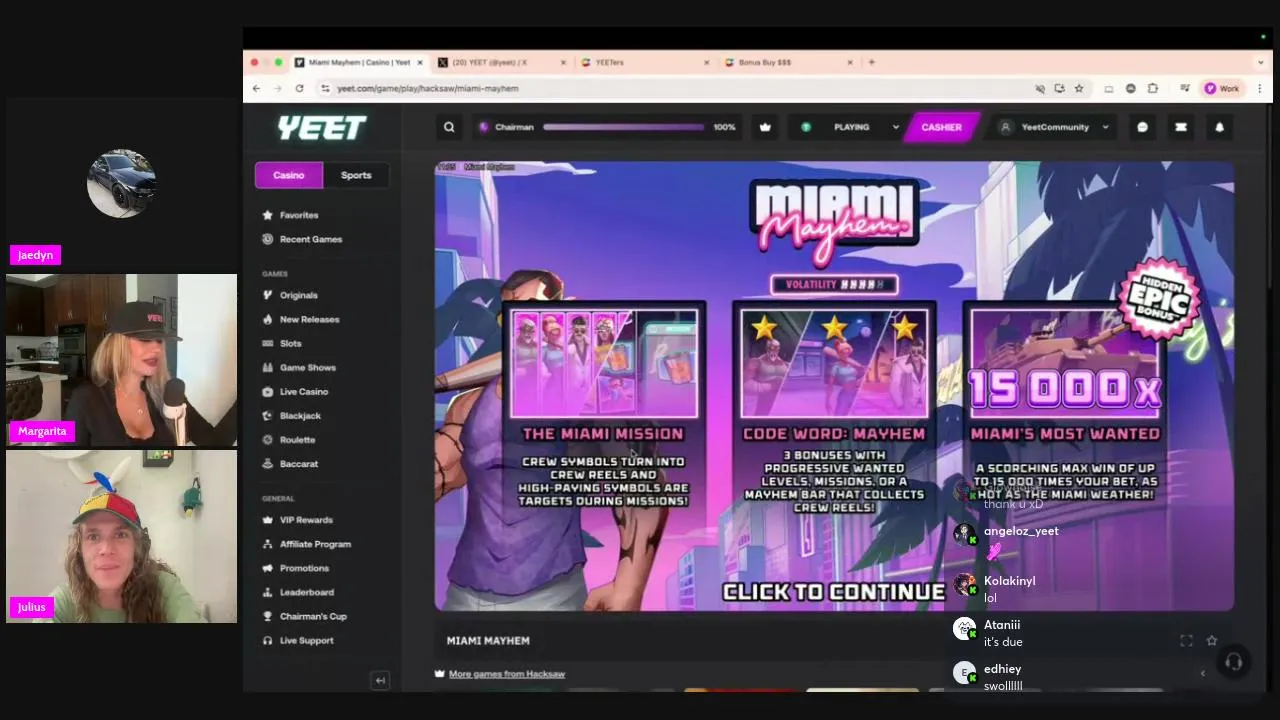Open a new browser tab
1280x720 pixels.
coord(871,62)
